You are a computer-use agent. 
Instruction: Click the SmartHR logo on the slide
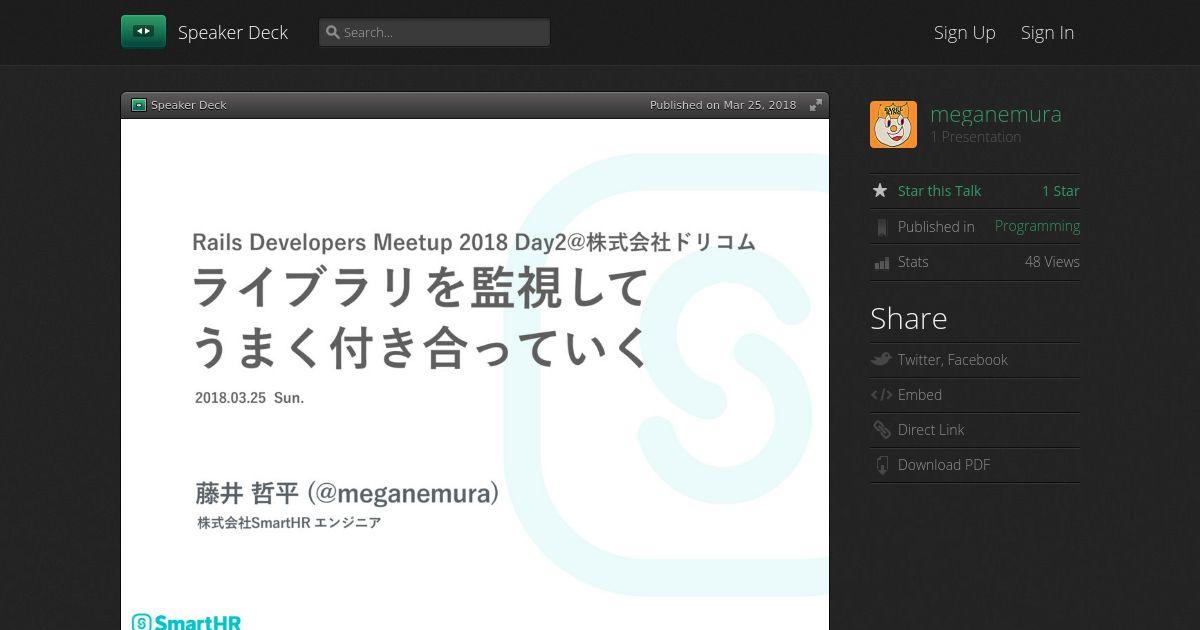pyautogui.click(x=187, y=621)
